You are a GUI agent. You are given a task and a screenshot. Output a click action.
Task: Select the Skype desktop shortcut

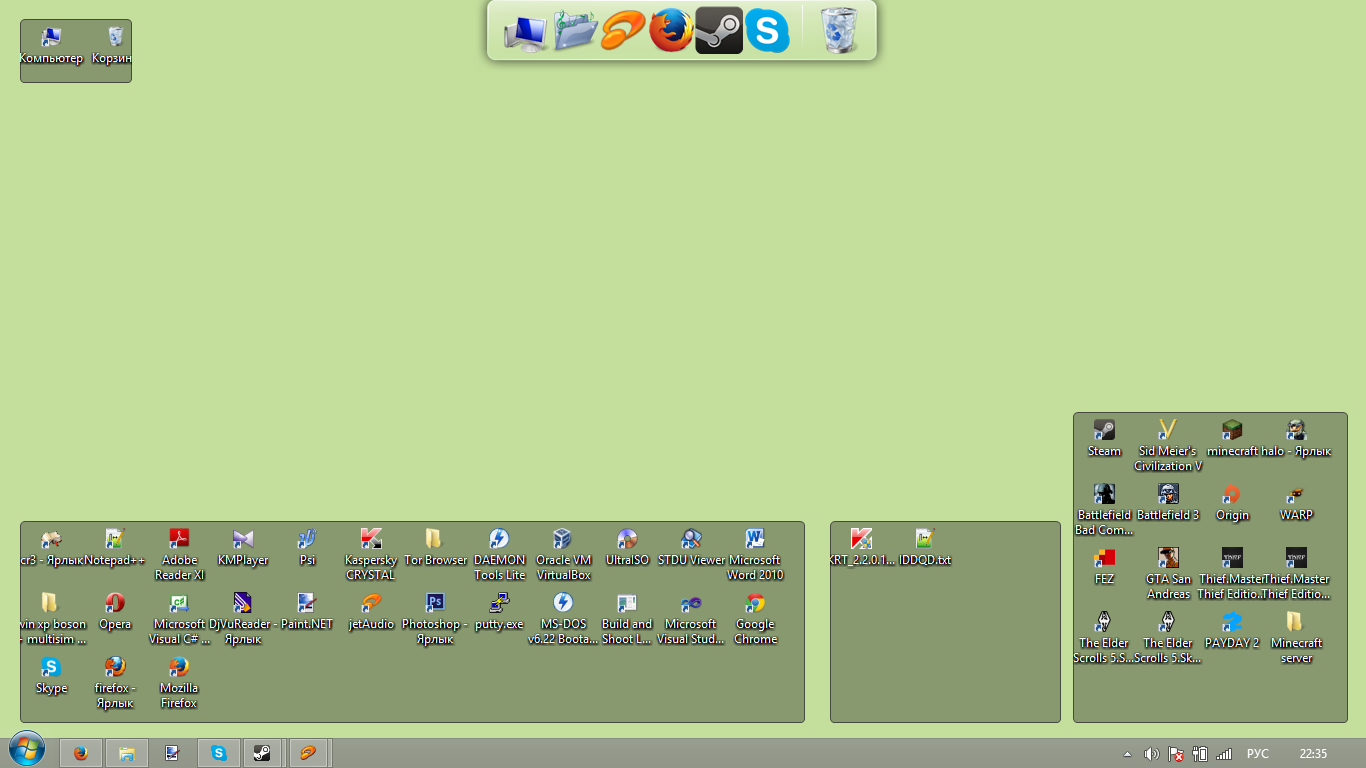[51, 676]
